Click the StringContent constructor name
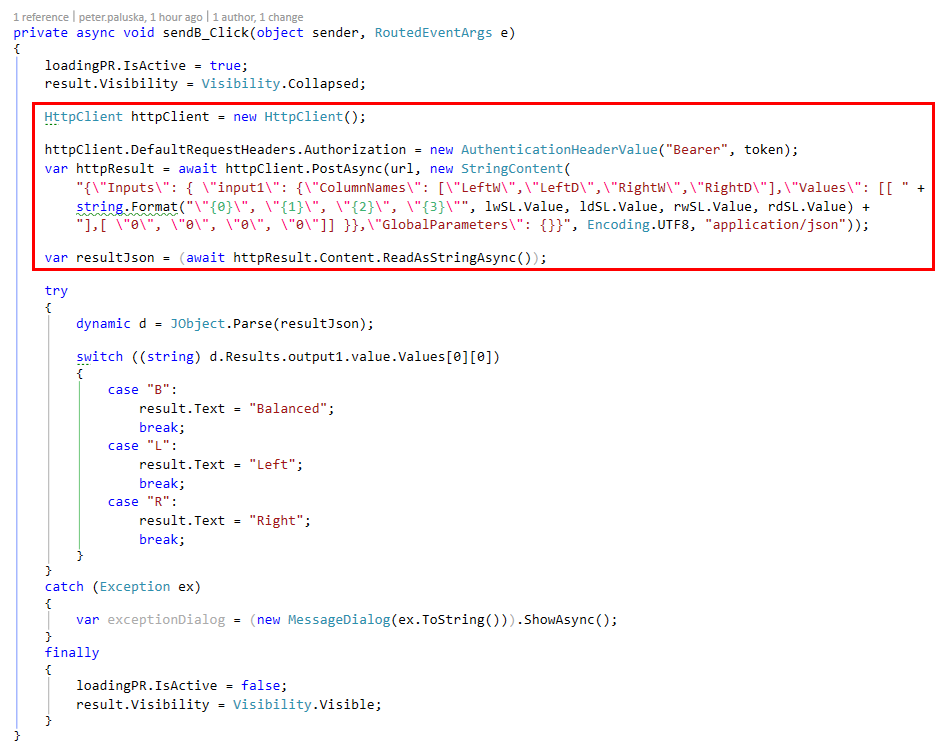945x748 pixels. click(512, 168)
